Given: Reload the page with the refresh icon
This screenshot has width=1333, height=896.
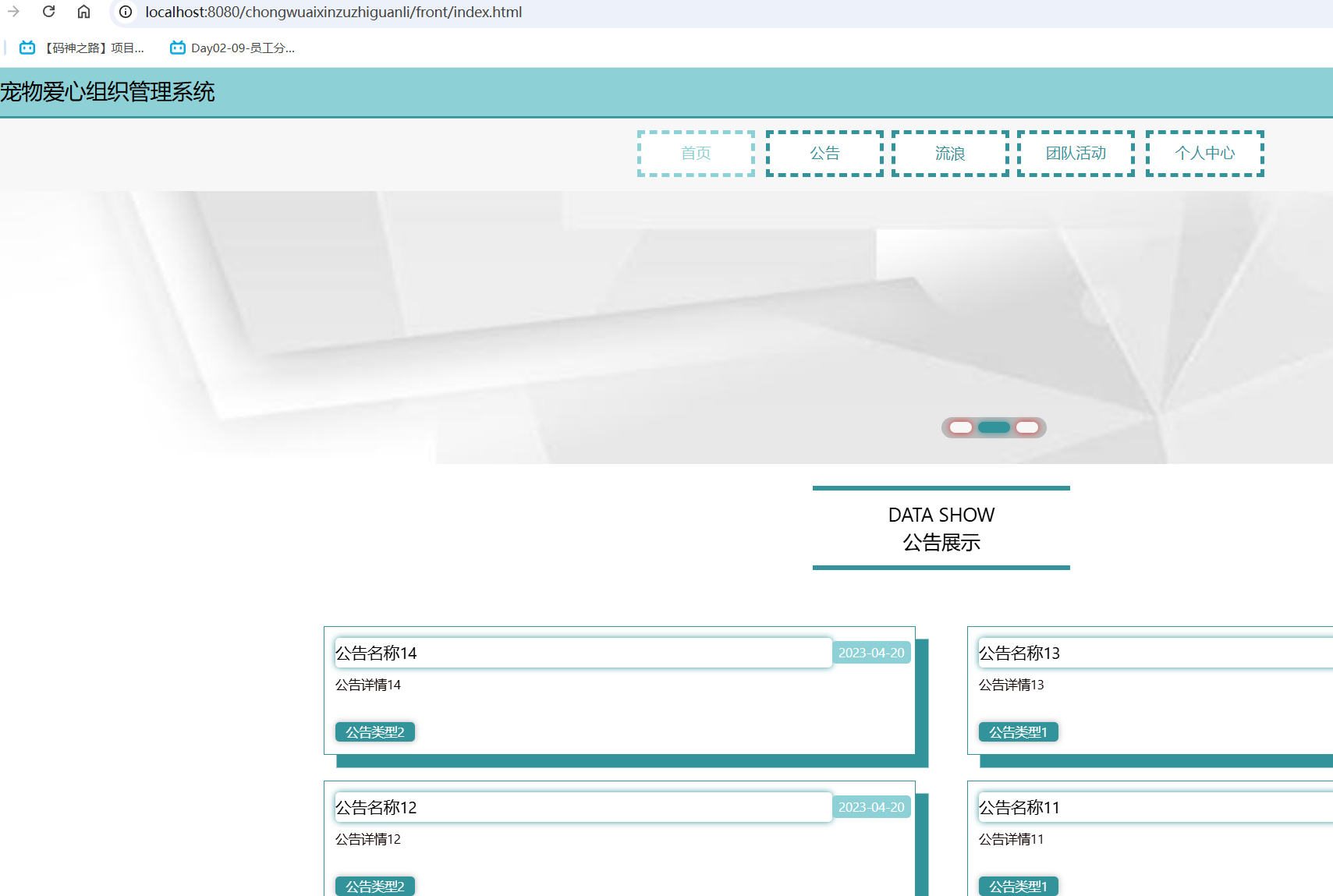Looking at the screenshot, I should (x=48, y=12).
